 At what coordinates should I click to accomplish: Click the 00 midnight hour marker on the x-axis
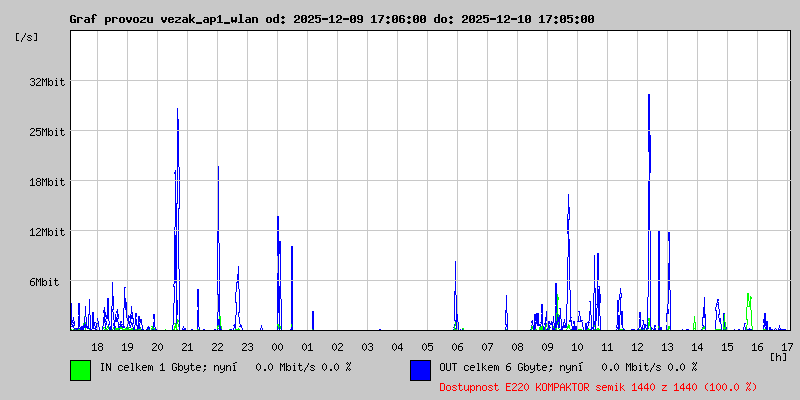click(x=277, y=346)
